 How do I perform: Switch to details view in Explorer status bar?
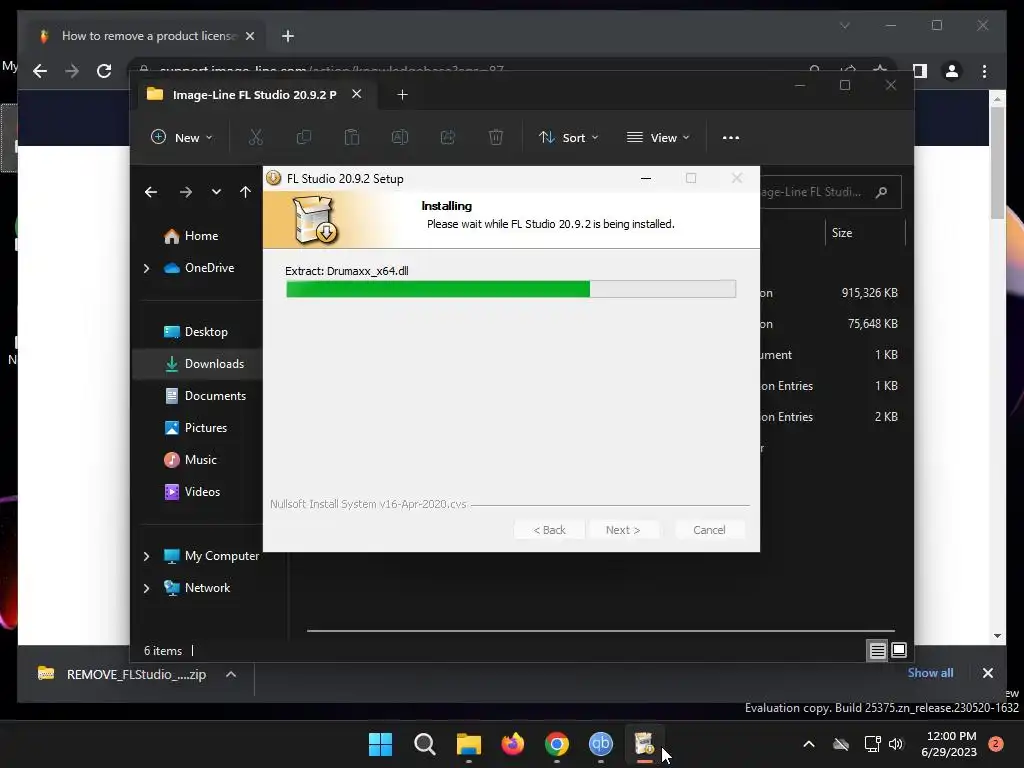[x=877, y=650]
